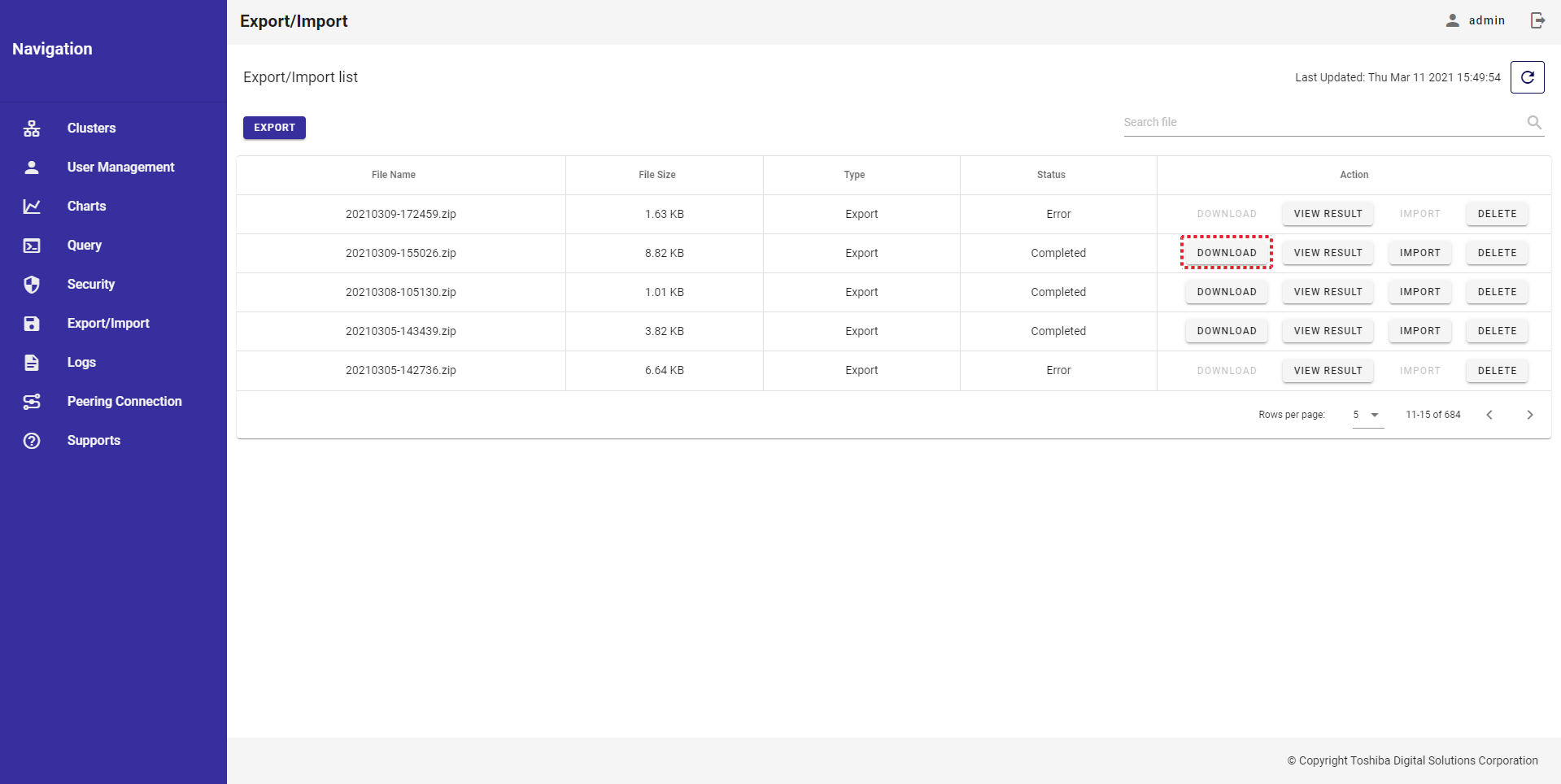This screenshot has width=1561, height=784.
Task: Click the logout icon next to admin
Action: (x=1537, y=20)
